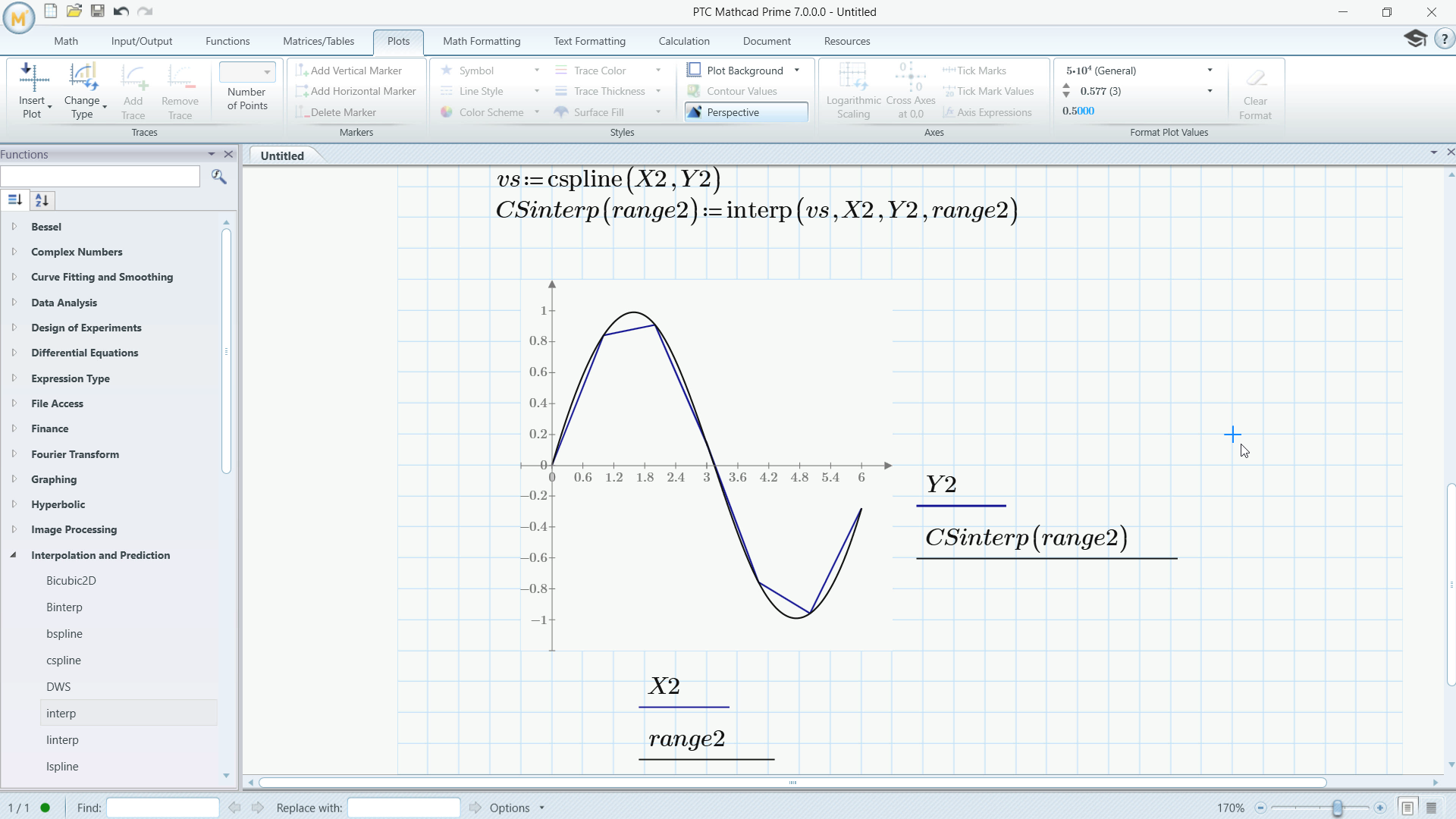
Task: Click the New document icon
Action: pos(51,11)
